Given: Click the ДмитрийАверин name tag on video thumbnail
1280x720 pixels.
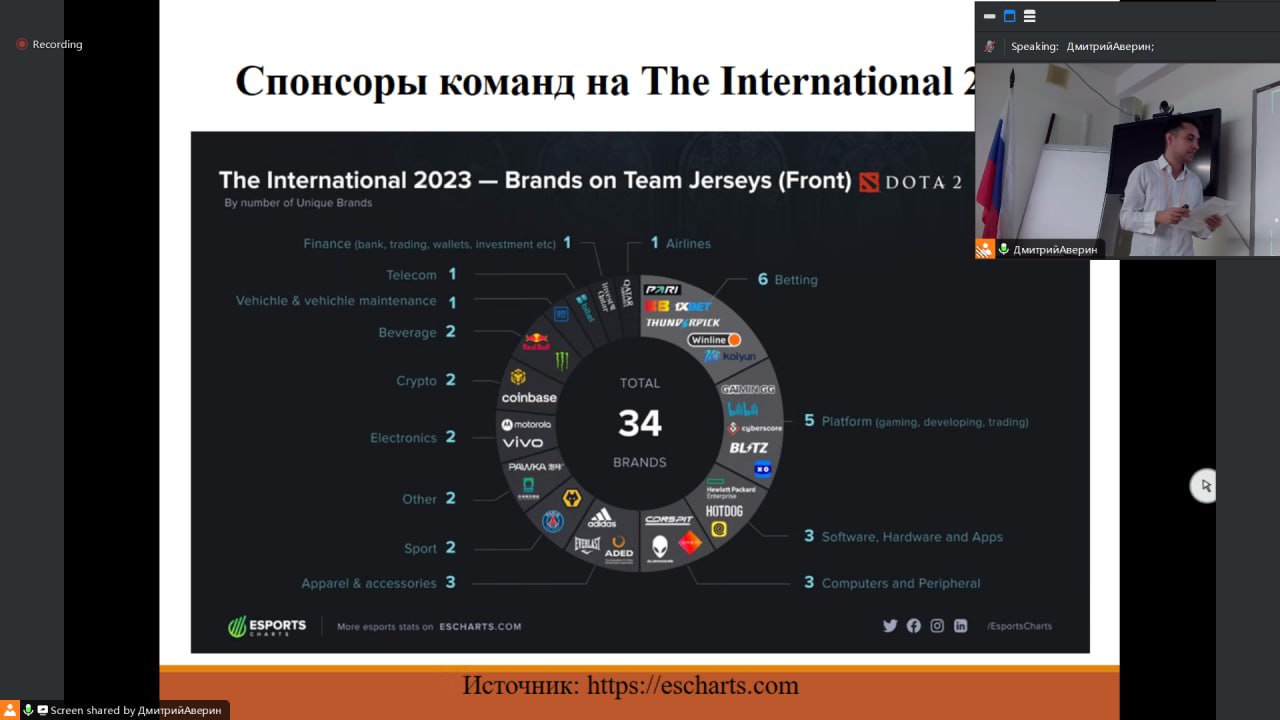Looking at the screenshot, I should click(x=1055, y=249).
